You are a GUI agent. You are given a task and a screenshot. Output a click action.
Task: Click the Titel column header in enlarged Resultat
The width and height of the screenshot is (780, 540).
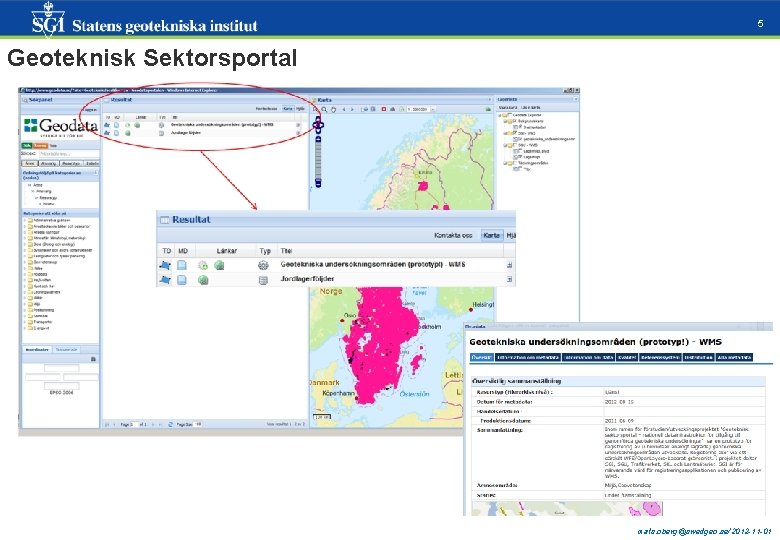tap(286, 251)
